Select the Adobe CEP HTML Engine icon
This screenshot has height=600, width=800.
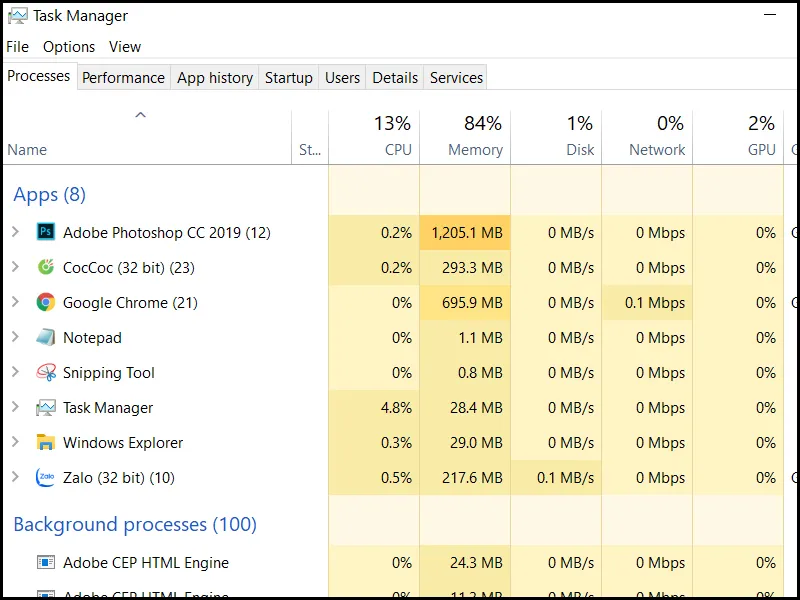pyautogui.click(x=46, y=562)
